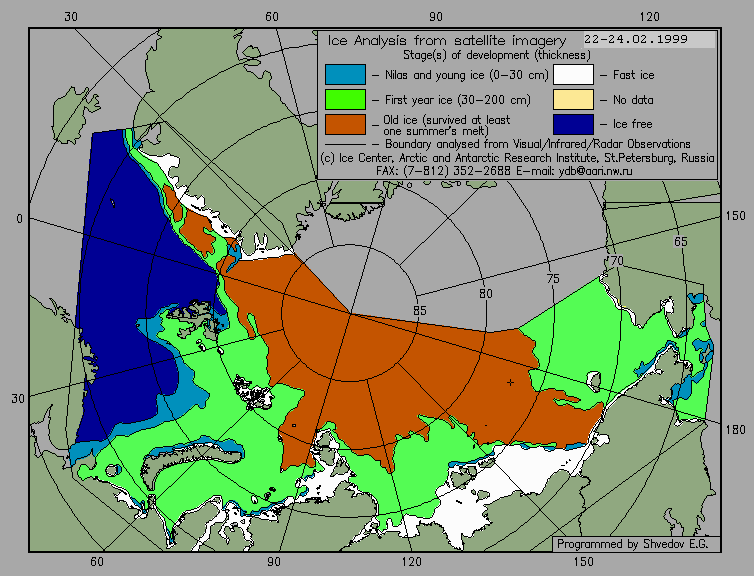This screenshot has width=754, height=576.
Task: Click the right-edge longitude label 150
Action: point(736,216)
